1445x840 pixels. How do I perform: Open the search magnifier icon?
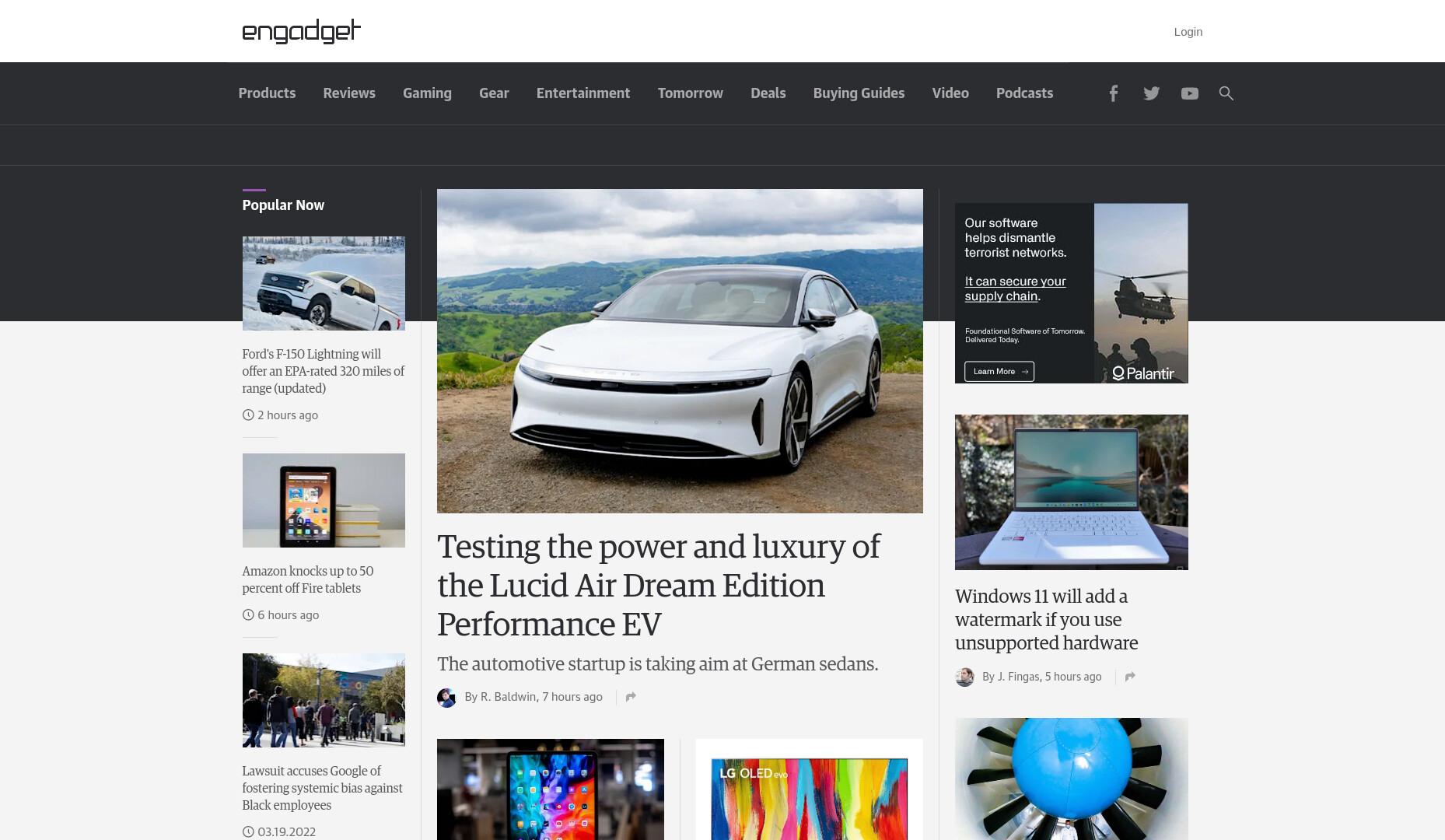coord(1226,93)
